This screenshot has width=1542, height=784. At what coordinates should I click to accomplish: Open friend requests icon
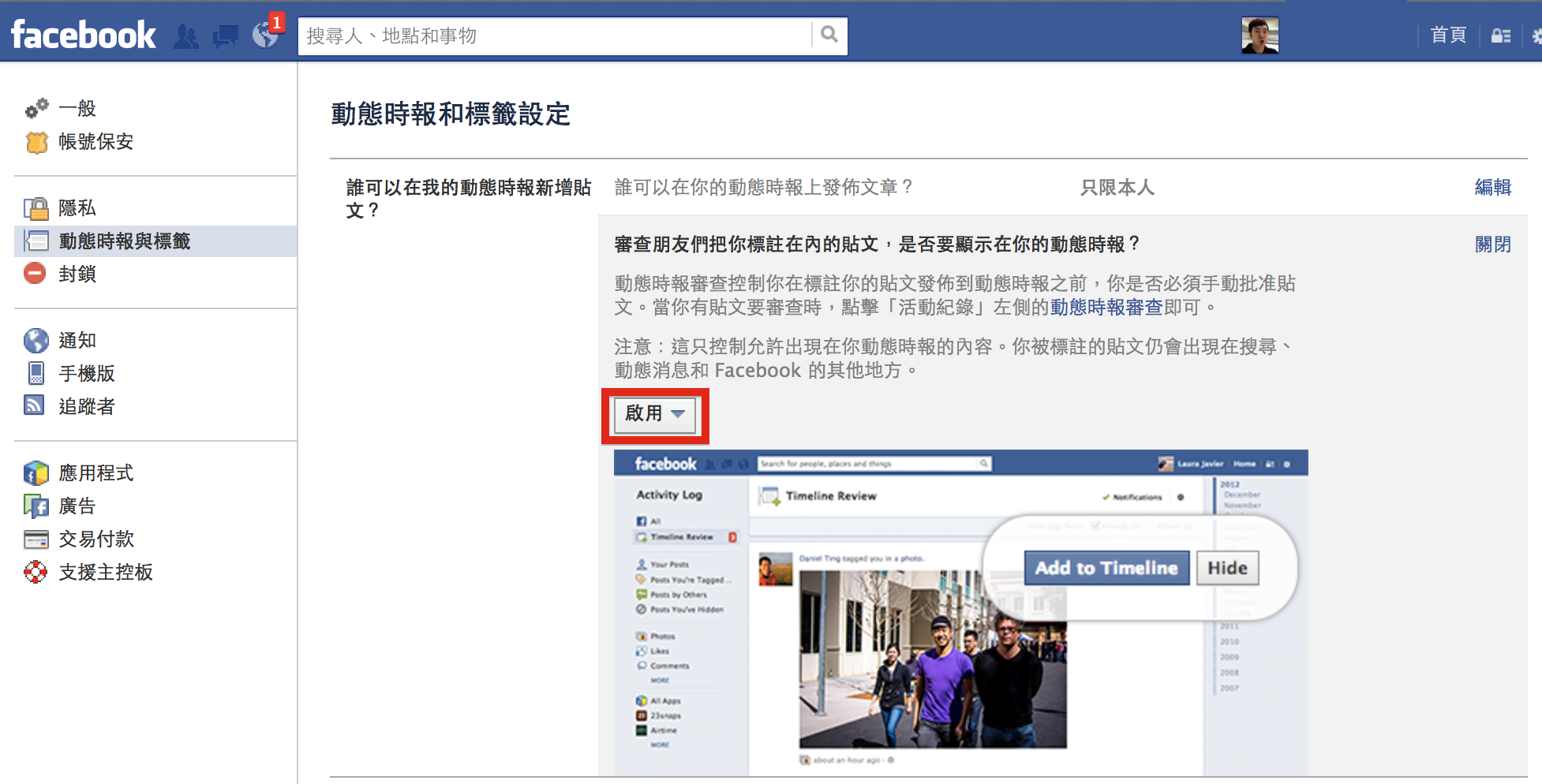pos(186,36)
